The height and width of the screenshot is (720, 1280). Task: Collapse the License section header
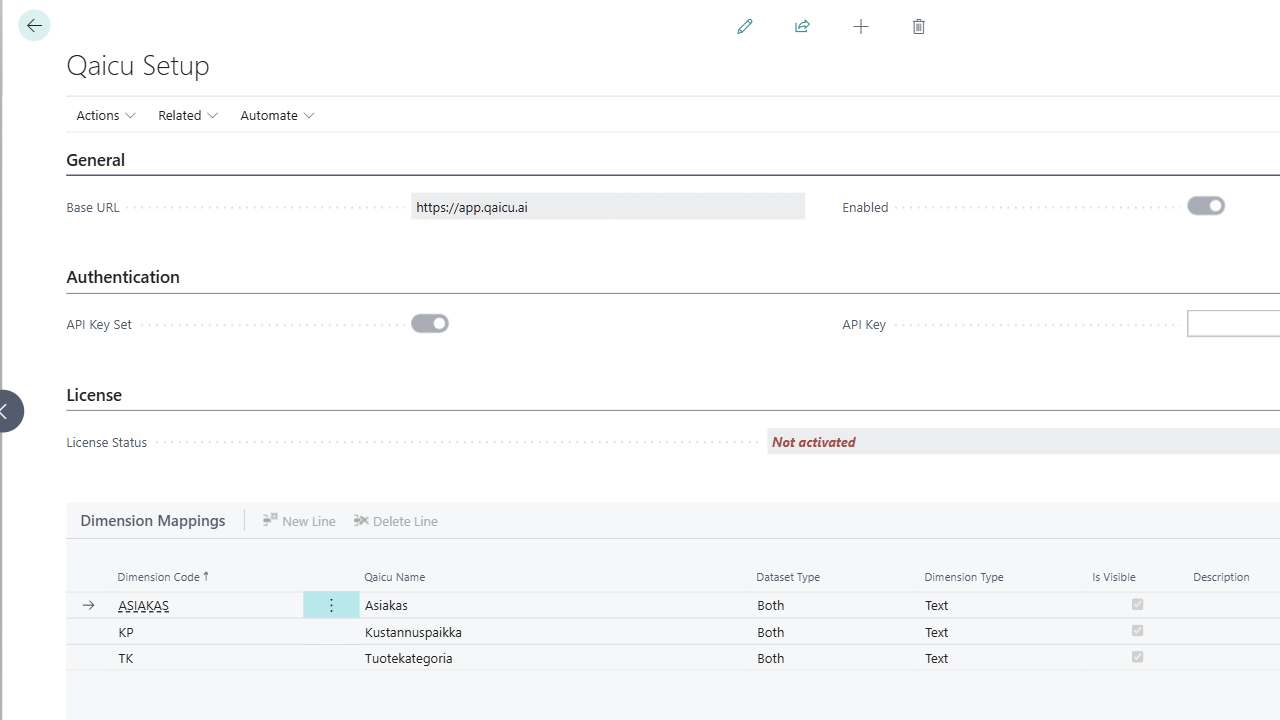tap(94, 395)
